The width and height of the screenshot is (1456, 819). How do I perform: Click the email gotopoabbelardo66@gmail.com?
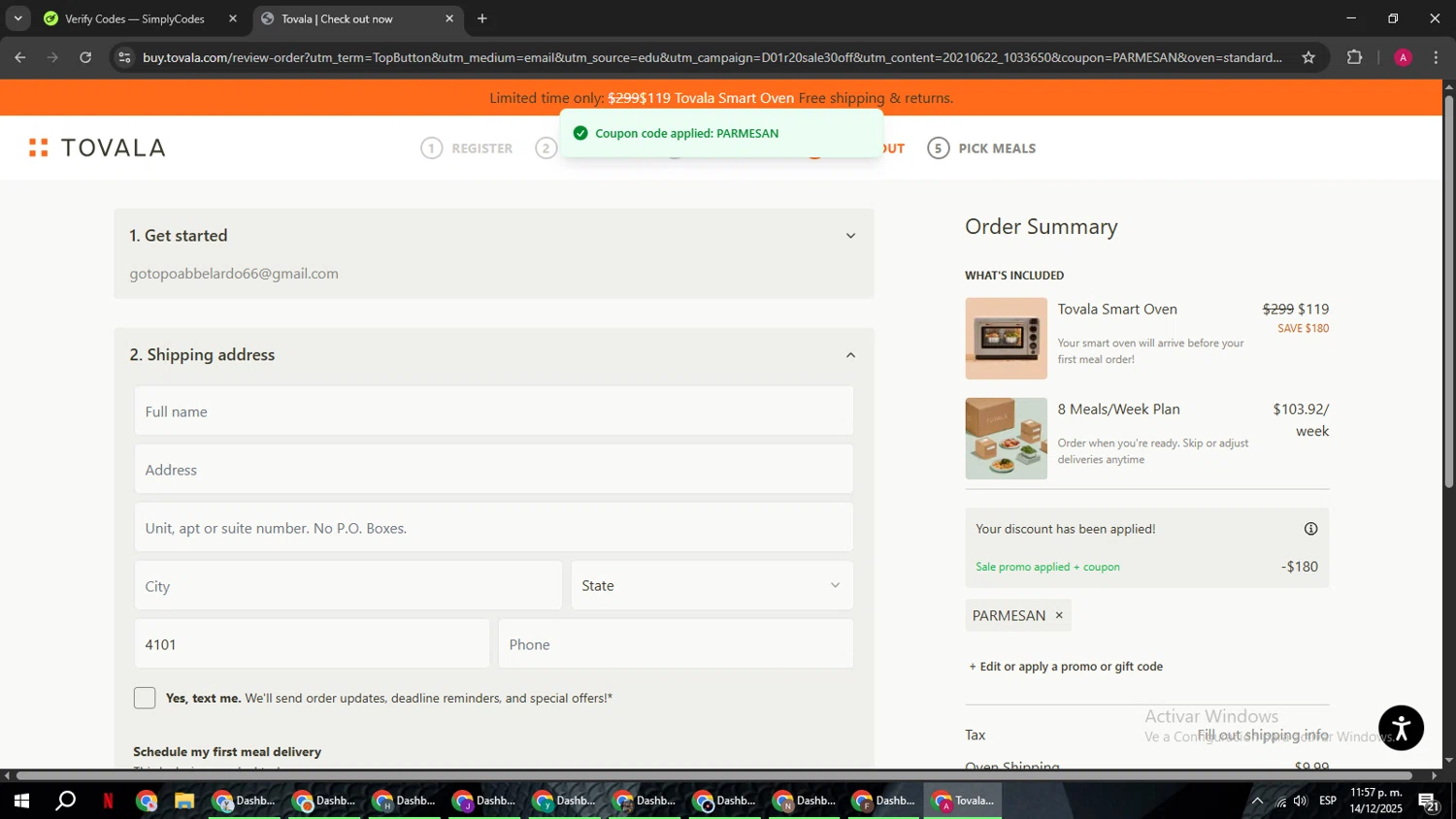234,274
